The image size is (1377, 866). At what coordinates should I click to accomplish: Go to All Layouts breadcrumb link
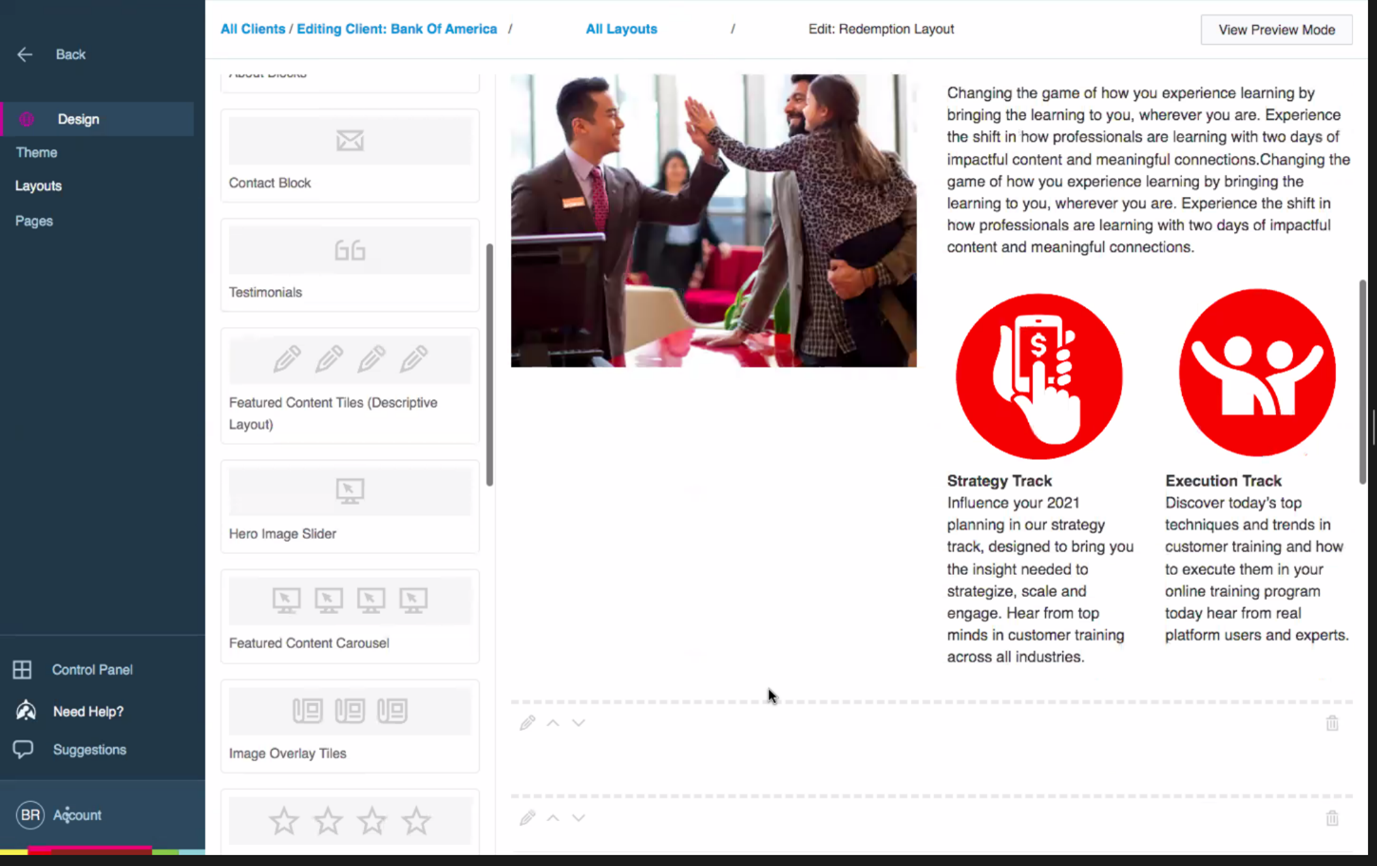pos(621,29)
